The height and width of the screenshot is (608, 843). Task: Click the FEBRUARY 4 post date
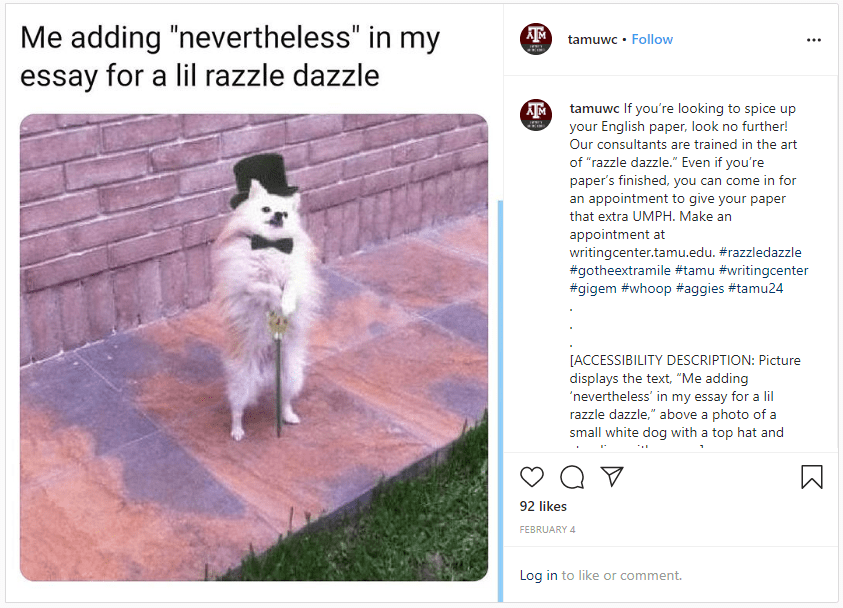[547, 530]
